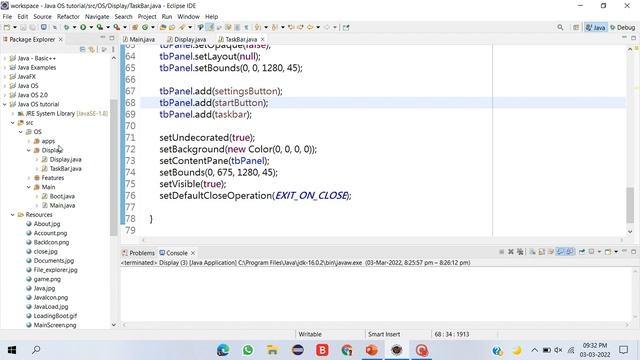
Task: Click the Pin Editor toolbar icon
Action: click(x=346, y=27)
